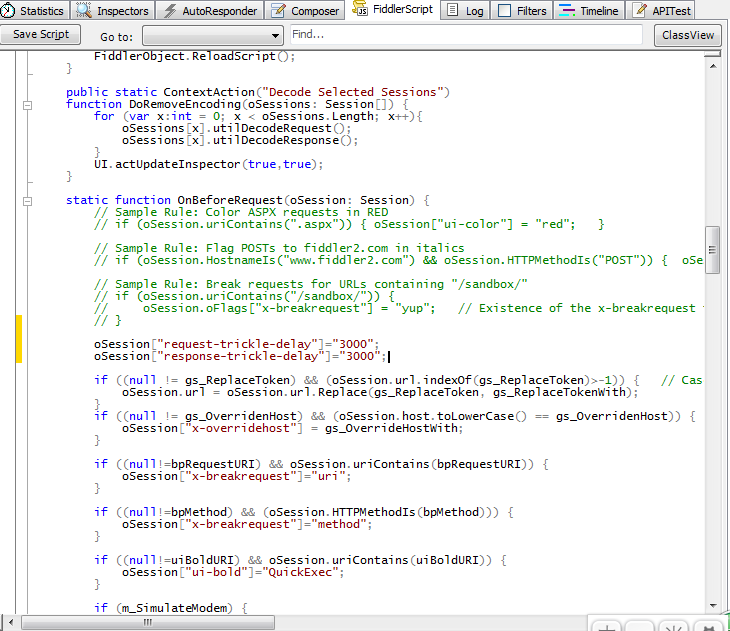
Task: Select the FiddlerScript tab
Action: [x=393, y=9]
